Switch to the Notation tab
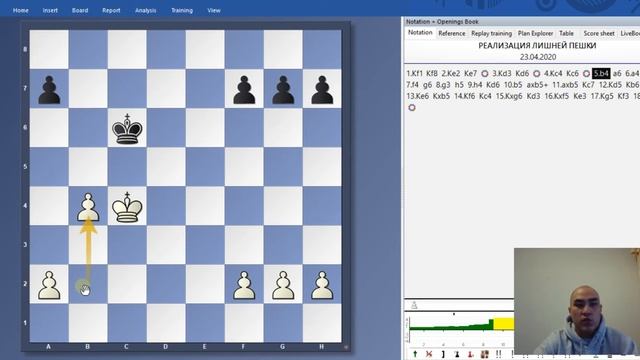Screen dimensions: 640x360 [420, 33]
